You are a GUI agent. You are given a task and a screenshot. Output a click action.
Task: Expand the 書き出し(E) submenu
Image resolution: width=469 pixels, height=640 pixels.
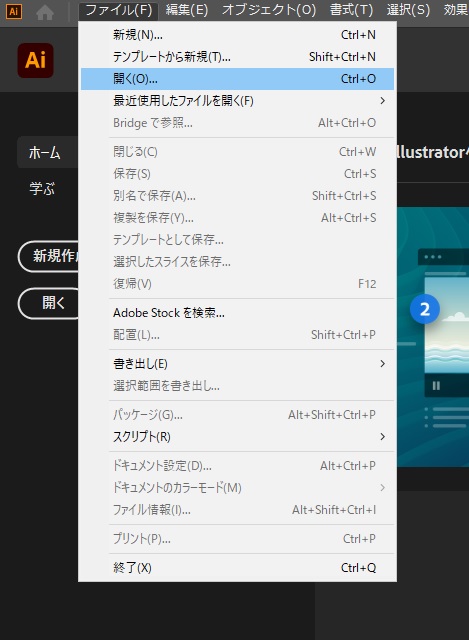click(237, 364)
